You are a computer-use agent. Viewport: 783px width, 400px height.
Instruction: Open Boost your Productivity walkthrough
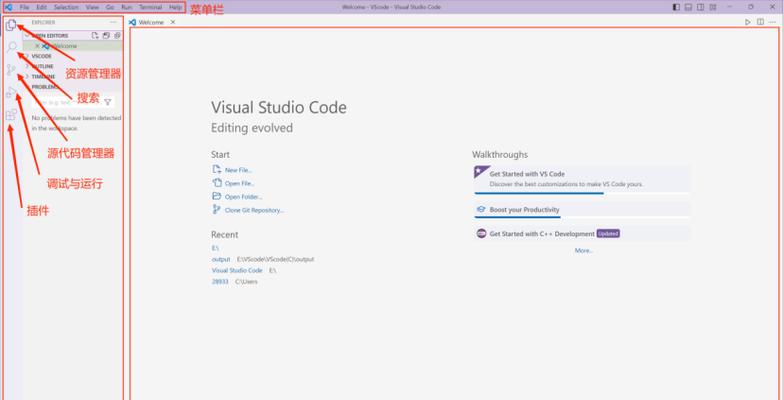582,210
